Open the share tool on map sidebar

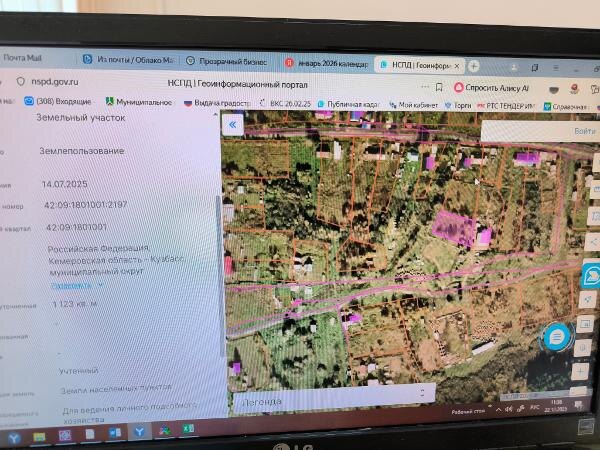point(593,242)
